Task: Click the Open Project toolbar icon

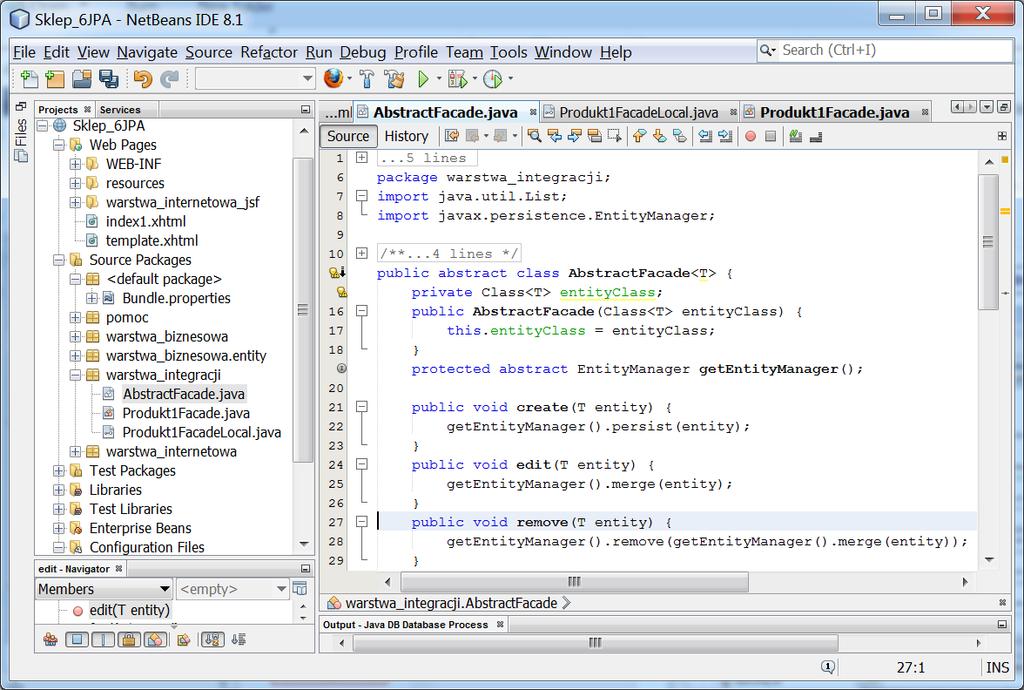Action: [x=82, y=79]
